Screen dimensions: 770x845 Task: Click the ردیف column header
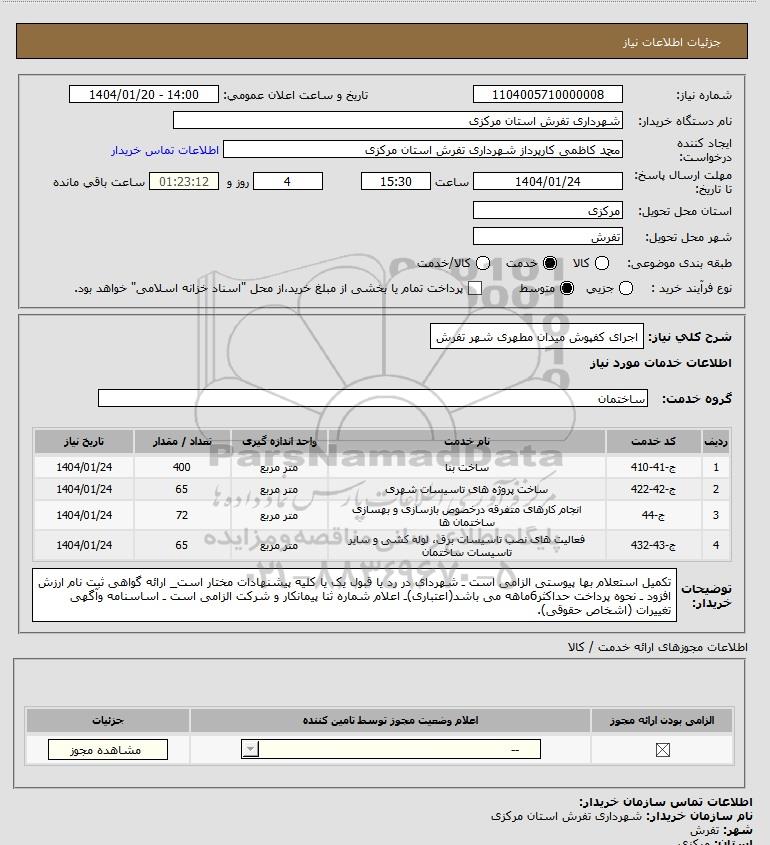pyautogui.click(x=716, y=441)
